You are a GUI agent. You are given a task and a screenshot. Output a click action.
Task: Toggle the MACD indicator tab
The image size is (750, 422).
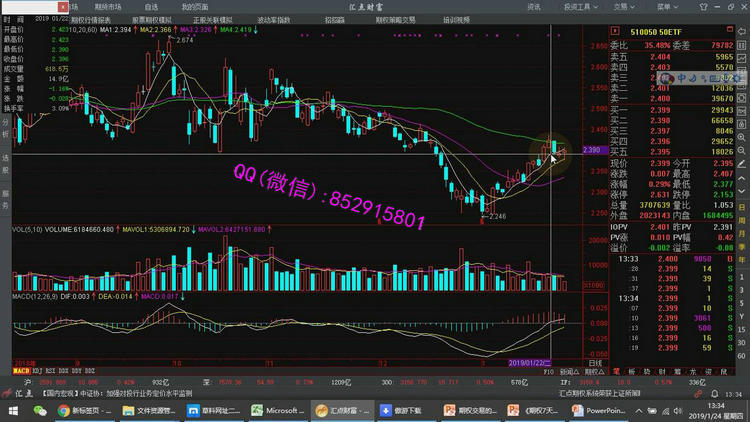pyautogui.click(x=19, y=370)
